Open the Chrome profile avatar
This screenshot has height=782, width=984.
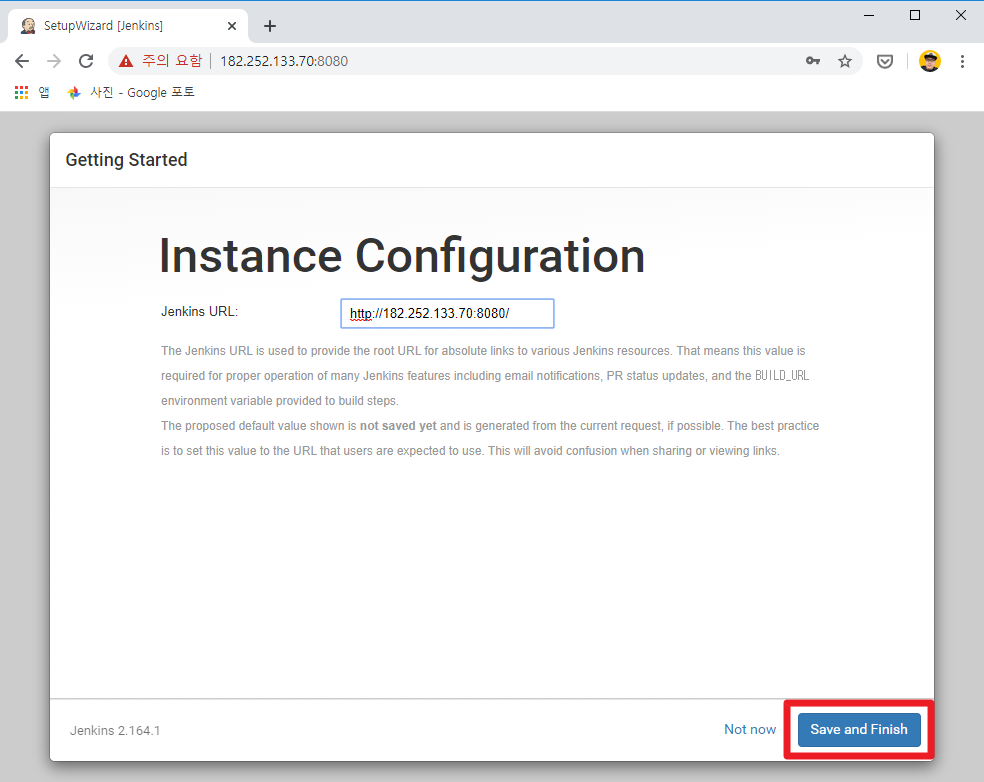coord(929,60)
